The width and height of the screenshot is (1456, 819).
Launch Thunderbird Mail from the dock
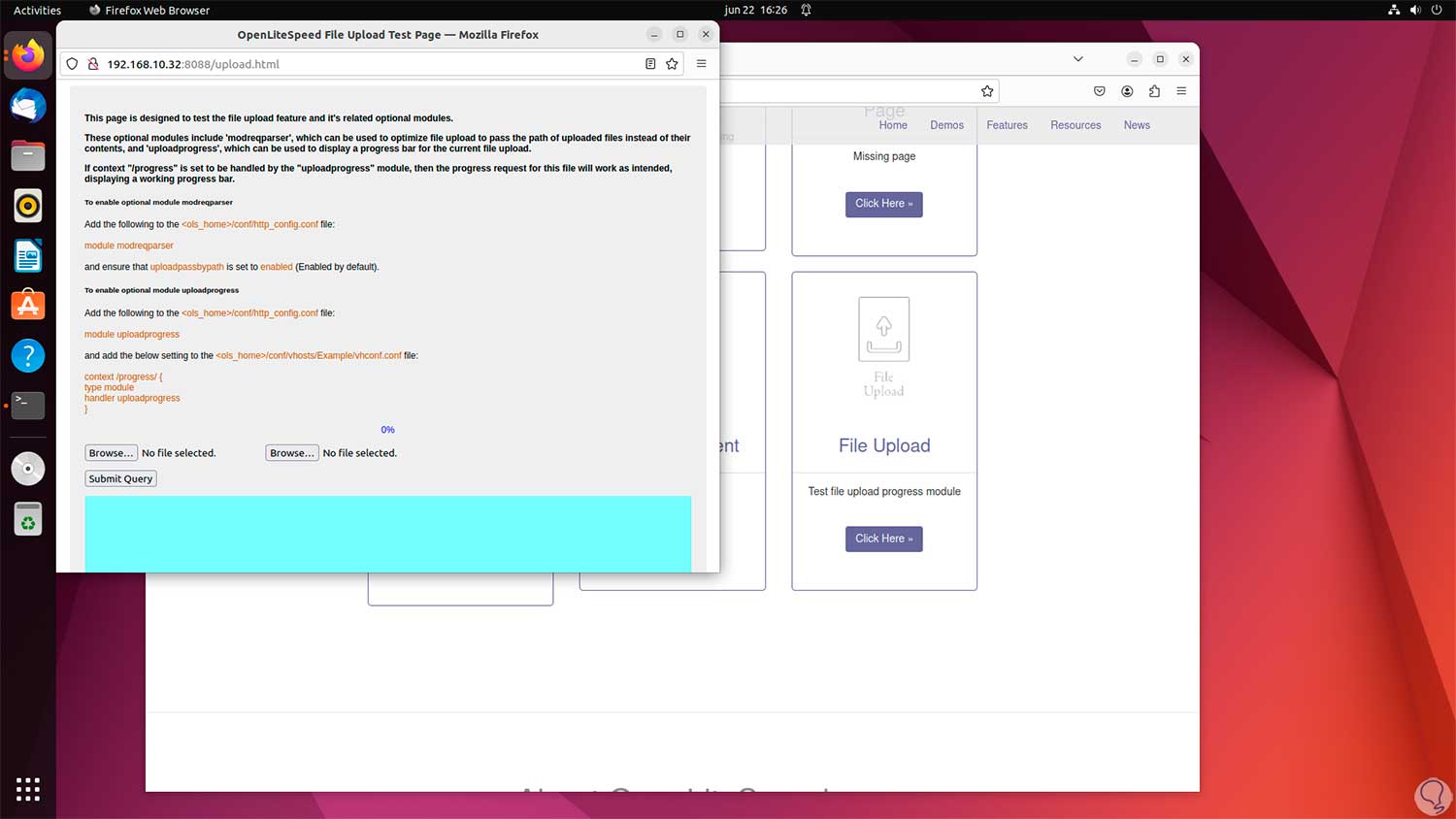28,105
